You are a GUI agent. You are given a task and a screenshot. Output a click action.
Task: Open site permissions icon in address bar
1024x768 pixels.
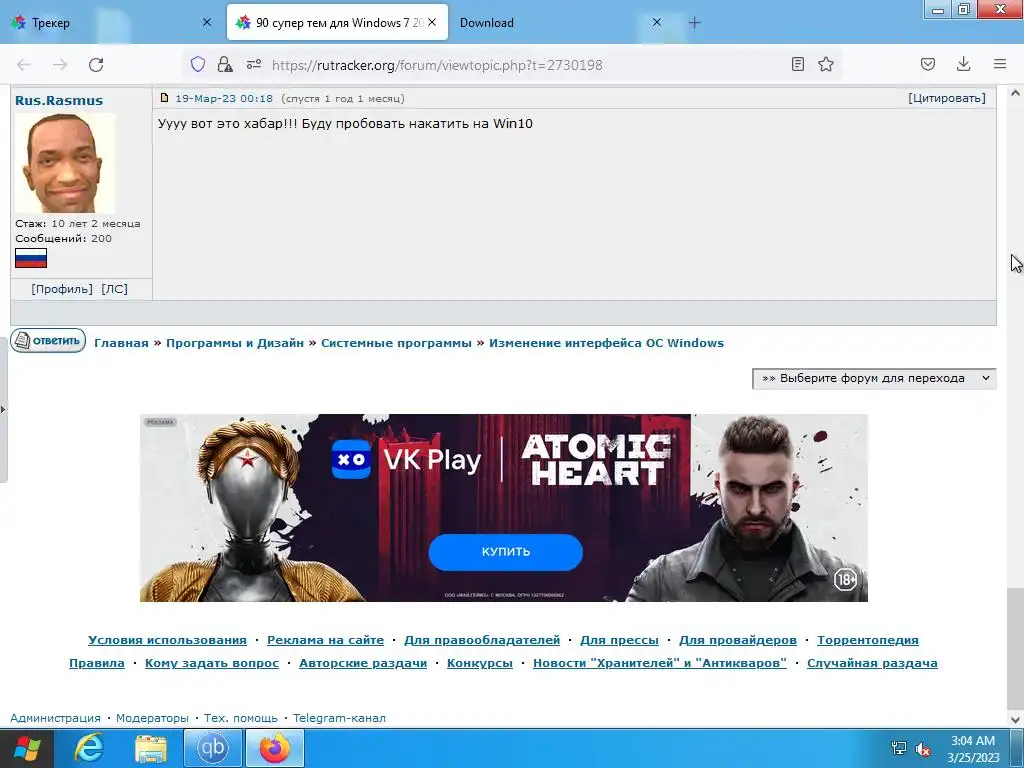pyautogui.click(x=253, y=64)
